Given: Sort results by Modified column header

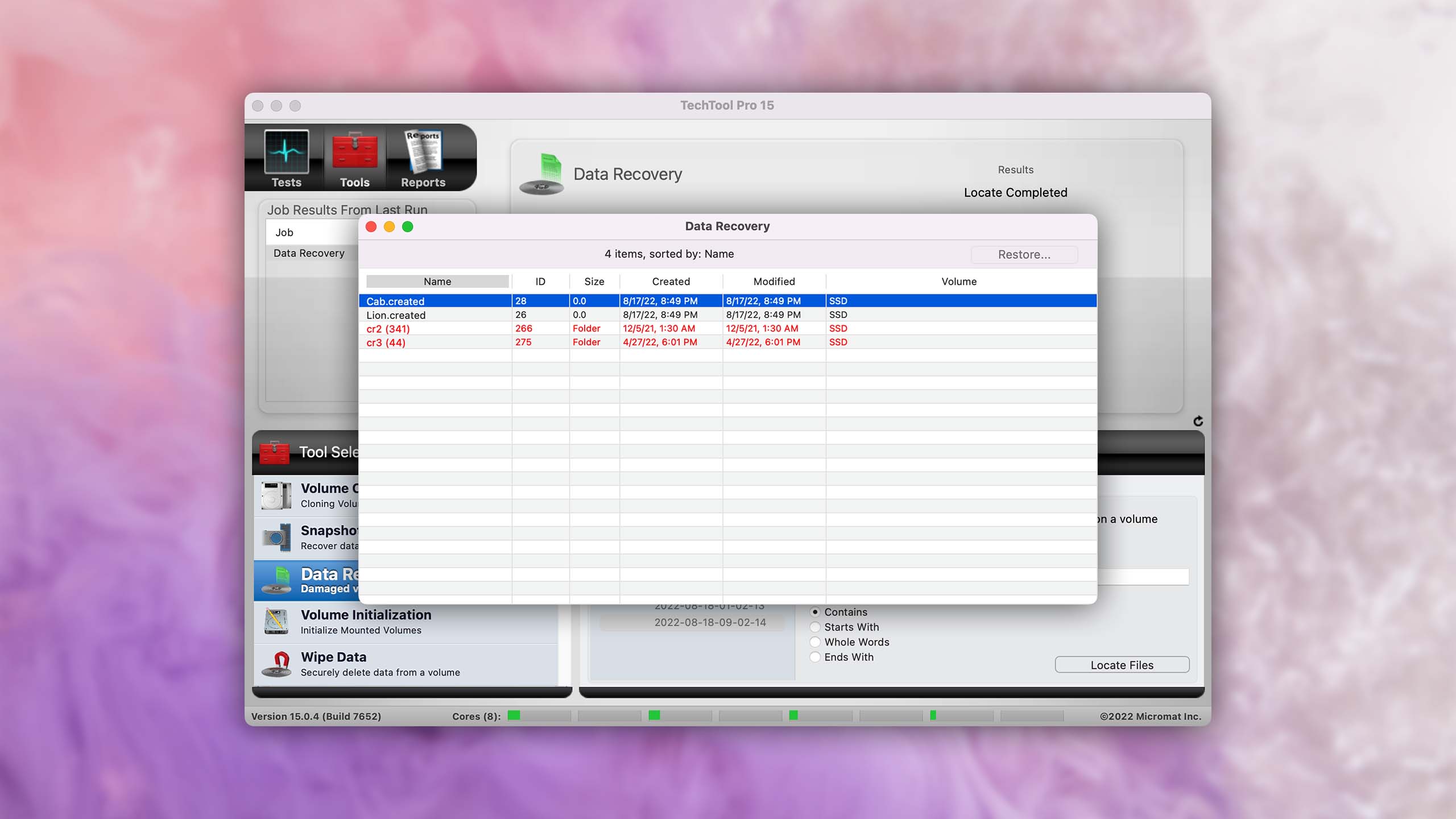Looking at the screenshot, I should pos(774,282).
